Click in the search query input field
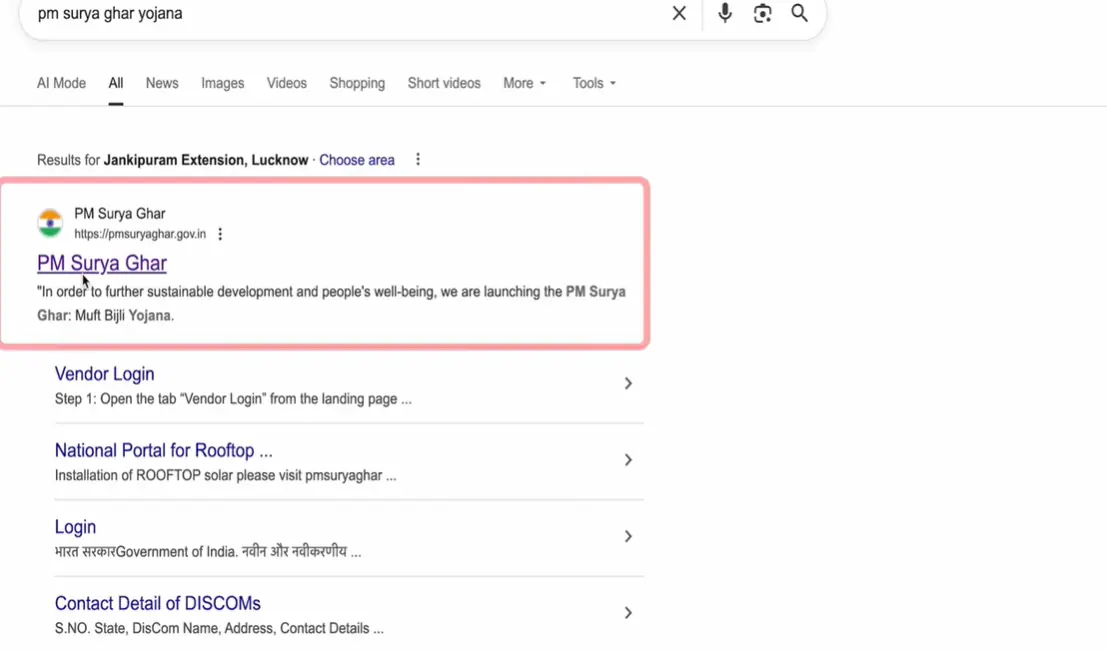 (x=346, y=13)
